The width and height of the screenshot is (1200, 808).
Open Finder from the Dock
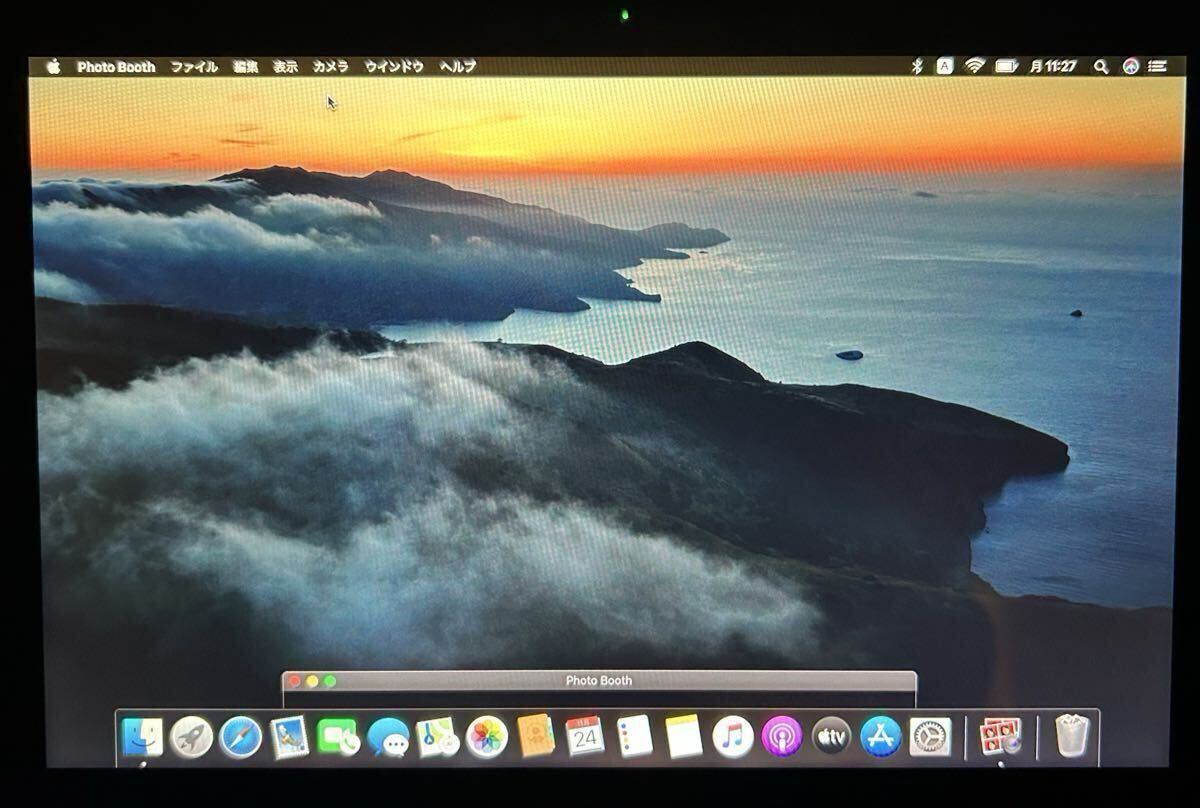click(142, 737)
